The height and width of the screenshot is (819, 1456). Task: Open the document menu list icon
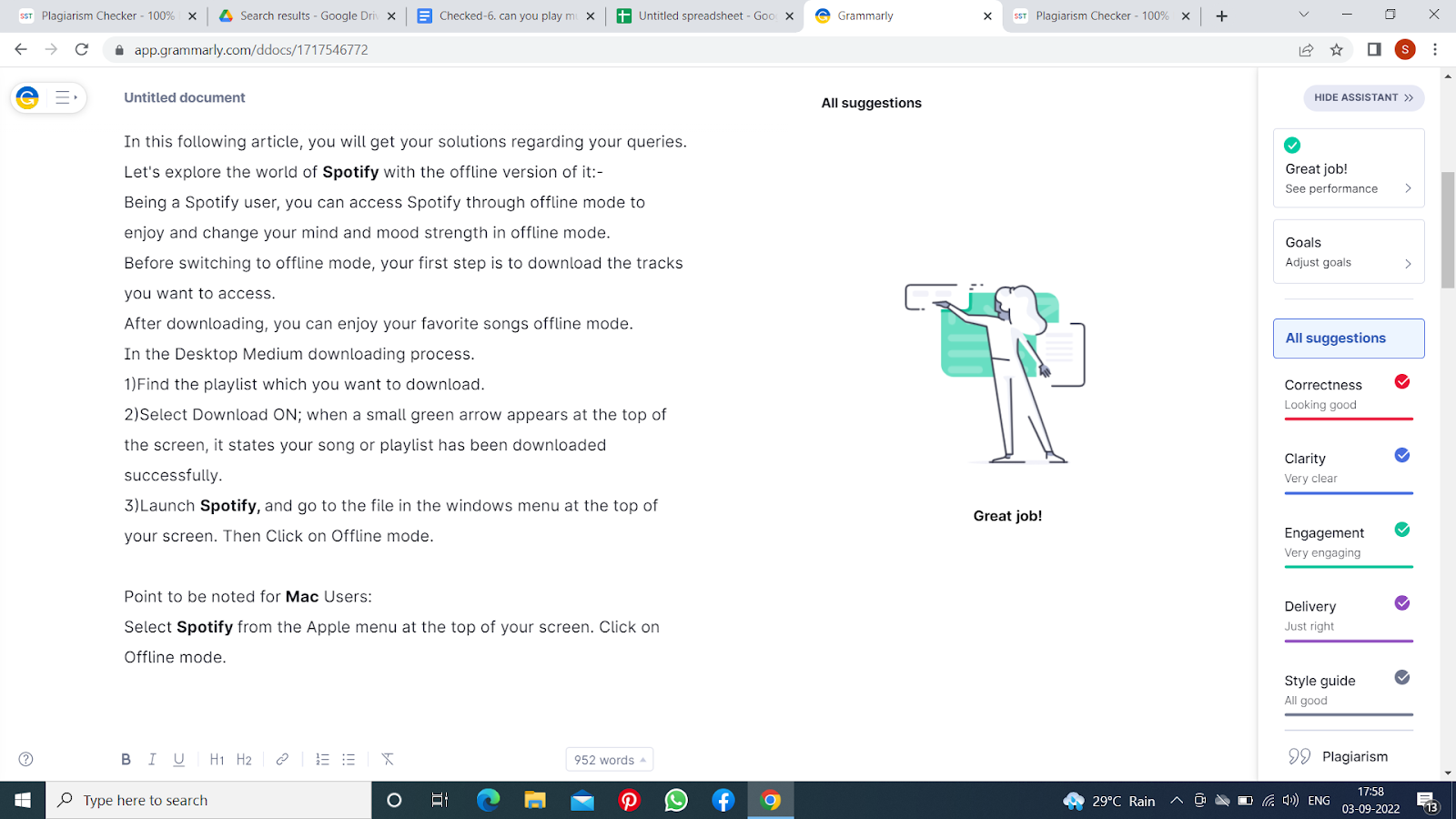[66, 97]
